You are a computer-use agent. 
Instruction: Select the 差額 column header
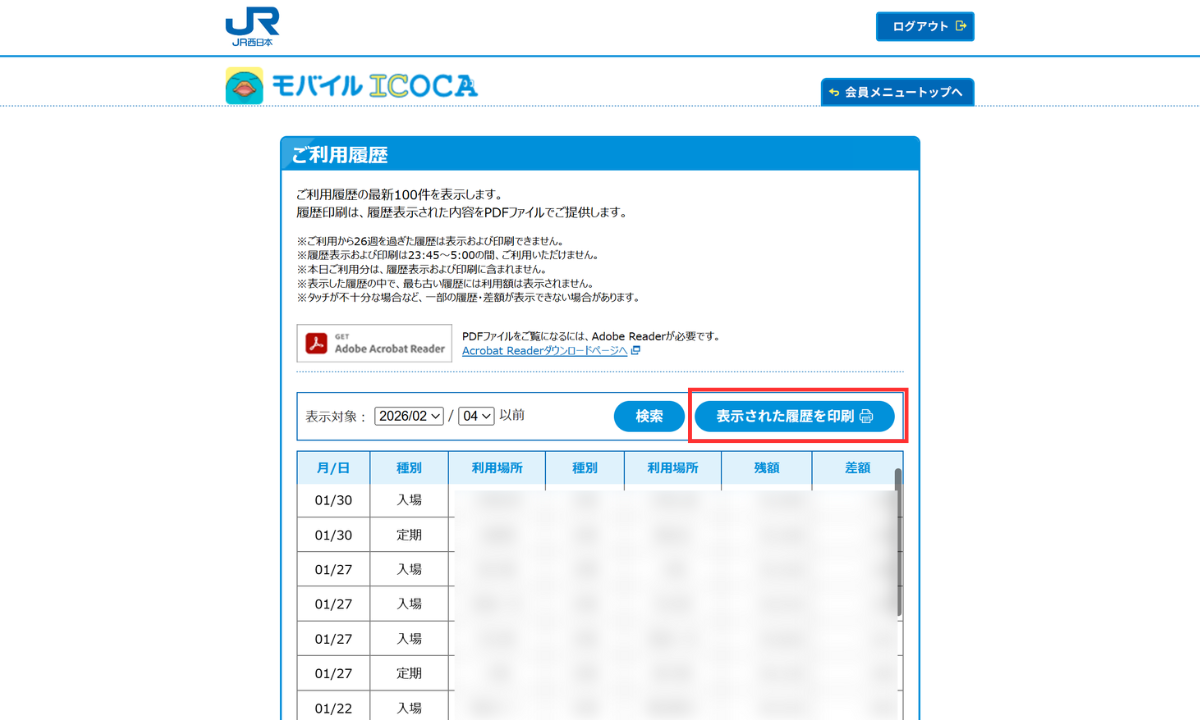[857, 468]
